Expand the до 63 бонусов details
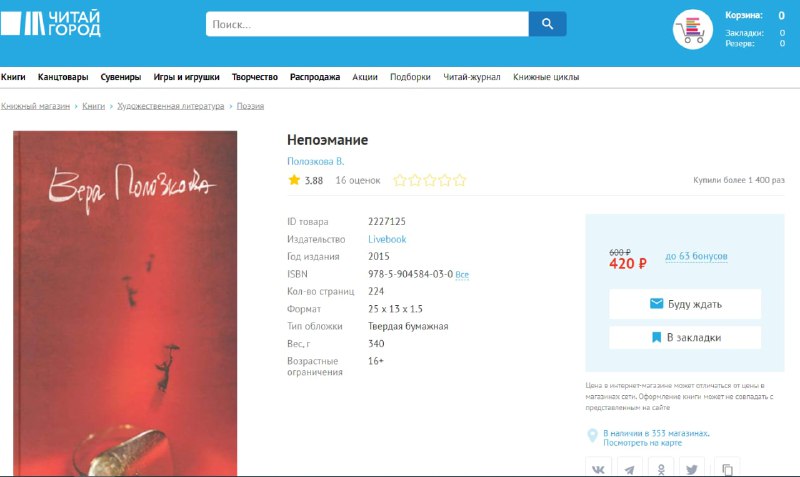This screenshot has width=800, height=477. (696, 256)
